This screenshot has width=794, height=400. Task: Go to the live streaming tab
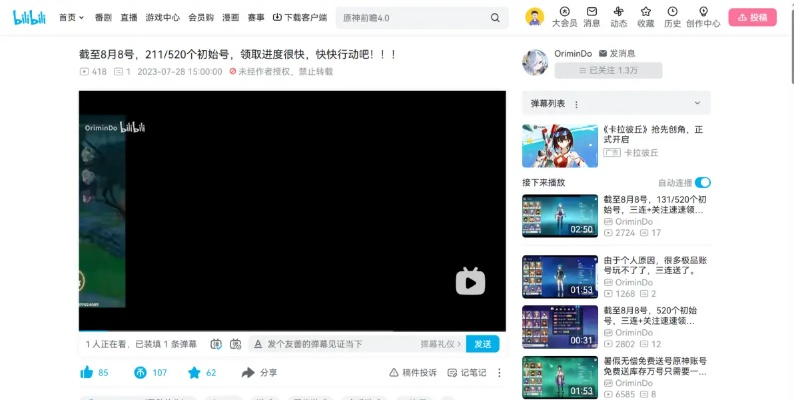(129, 18)
